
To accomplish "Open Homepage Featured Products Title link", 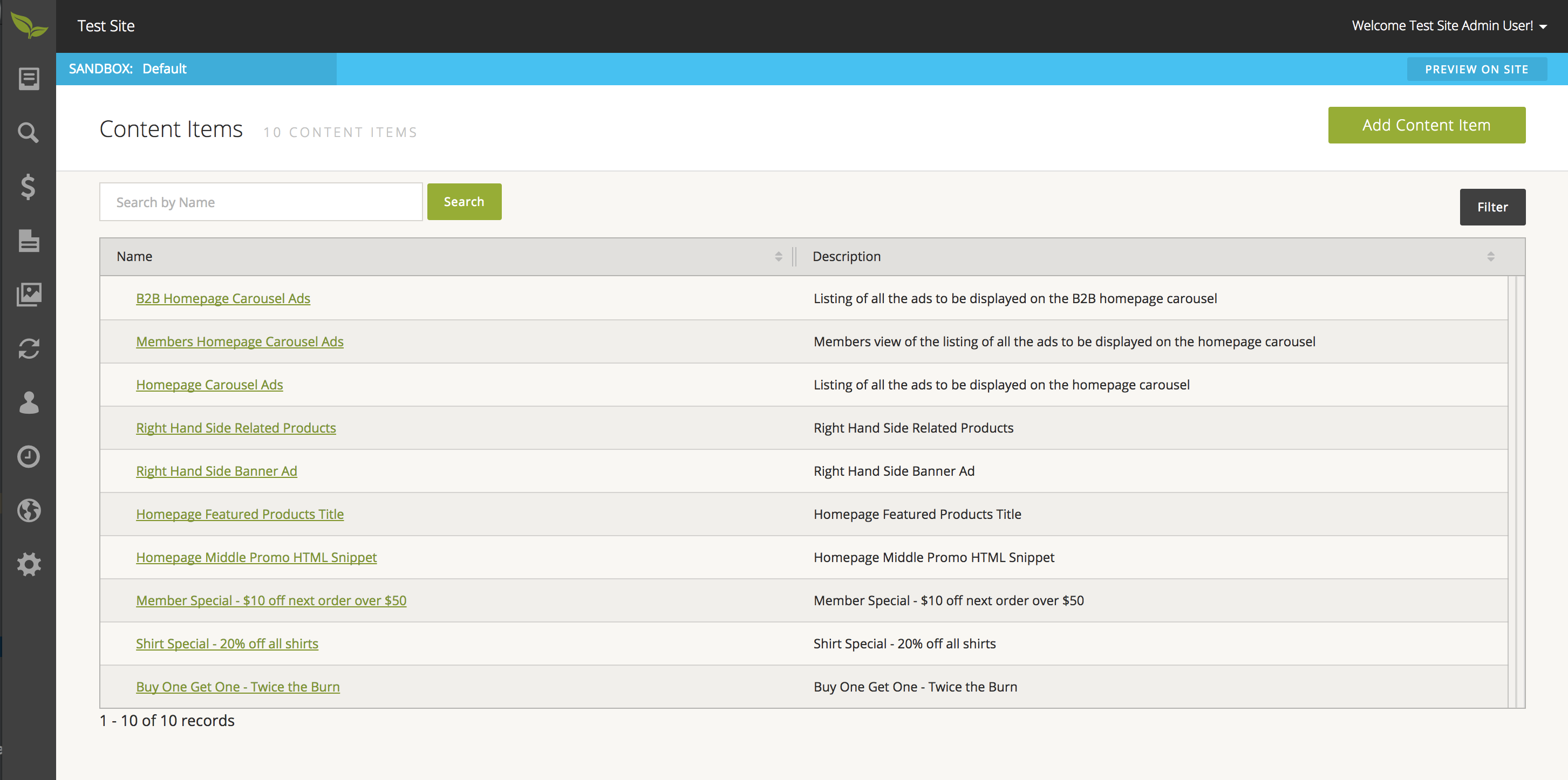I will (x=240, y=515).
